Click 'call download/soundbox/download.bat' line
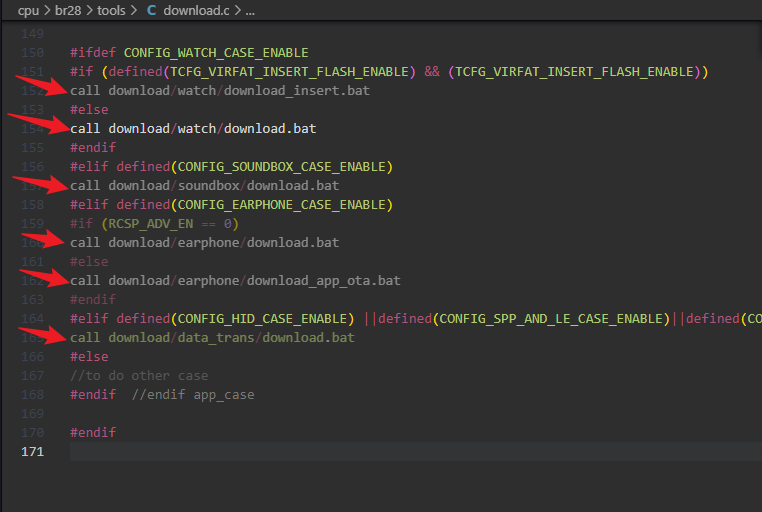Viewport: 762px width, 512px height. click(205, 185)
